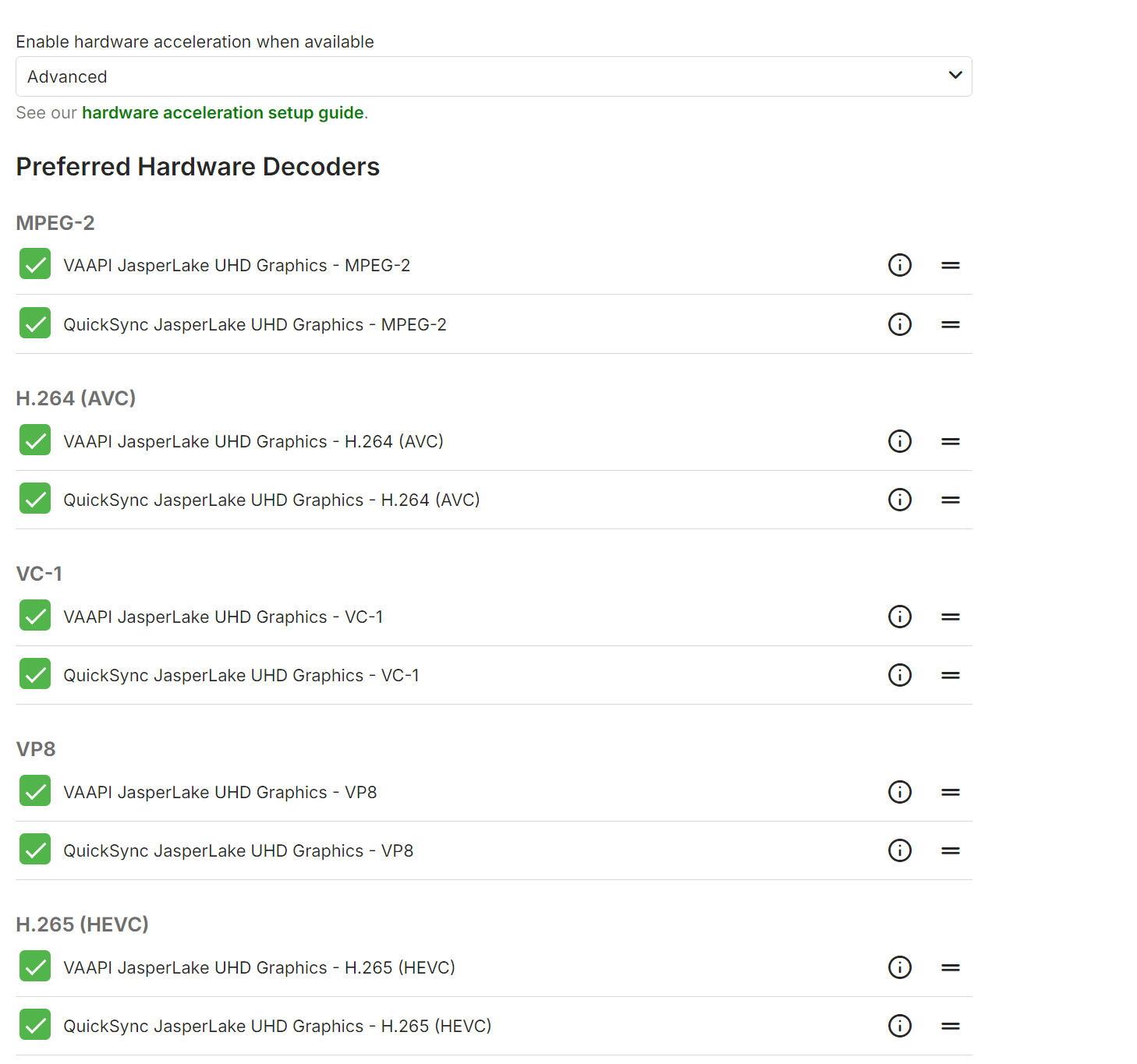Screen dimensions: 1137x1064
Task: Click 'VAAPI JasperLake UHD Graphics - VP8' text
Action: (x=220, y=793)
